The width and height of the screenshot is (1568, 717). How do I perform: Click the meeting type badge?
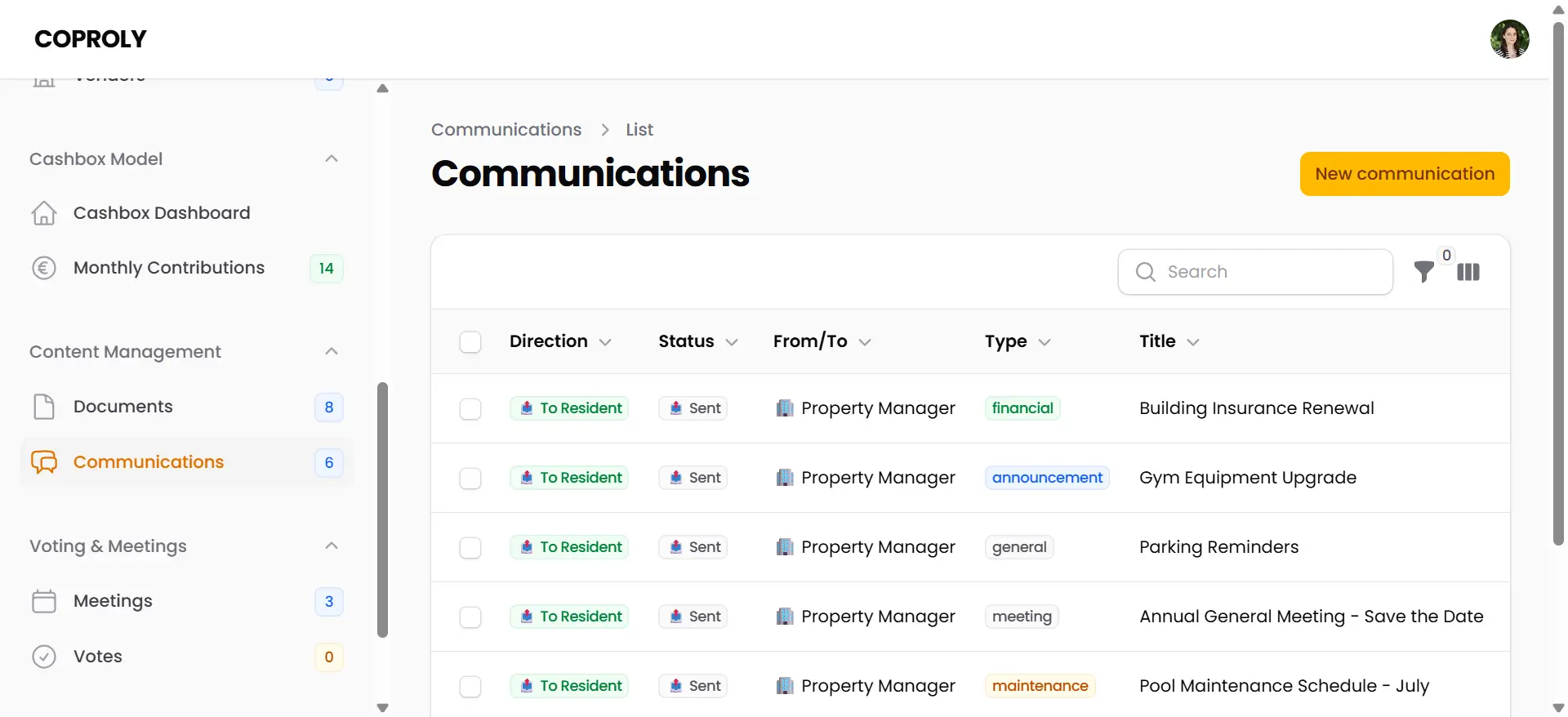1022,617
